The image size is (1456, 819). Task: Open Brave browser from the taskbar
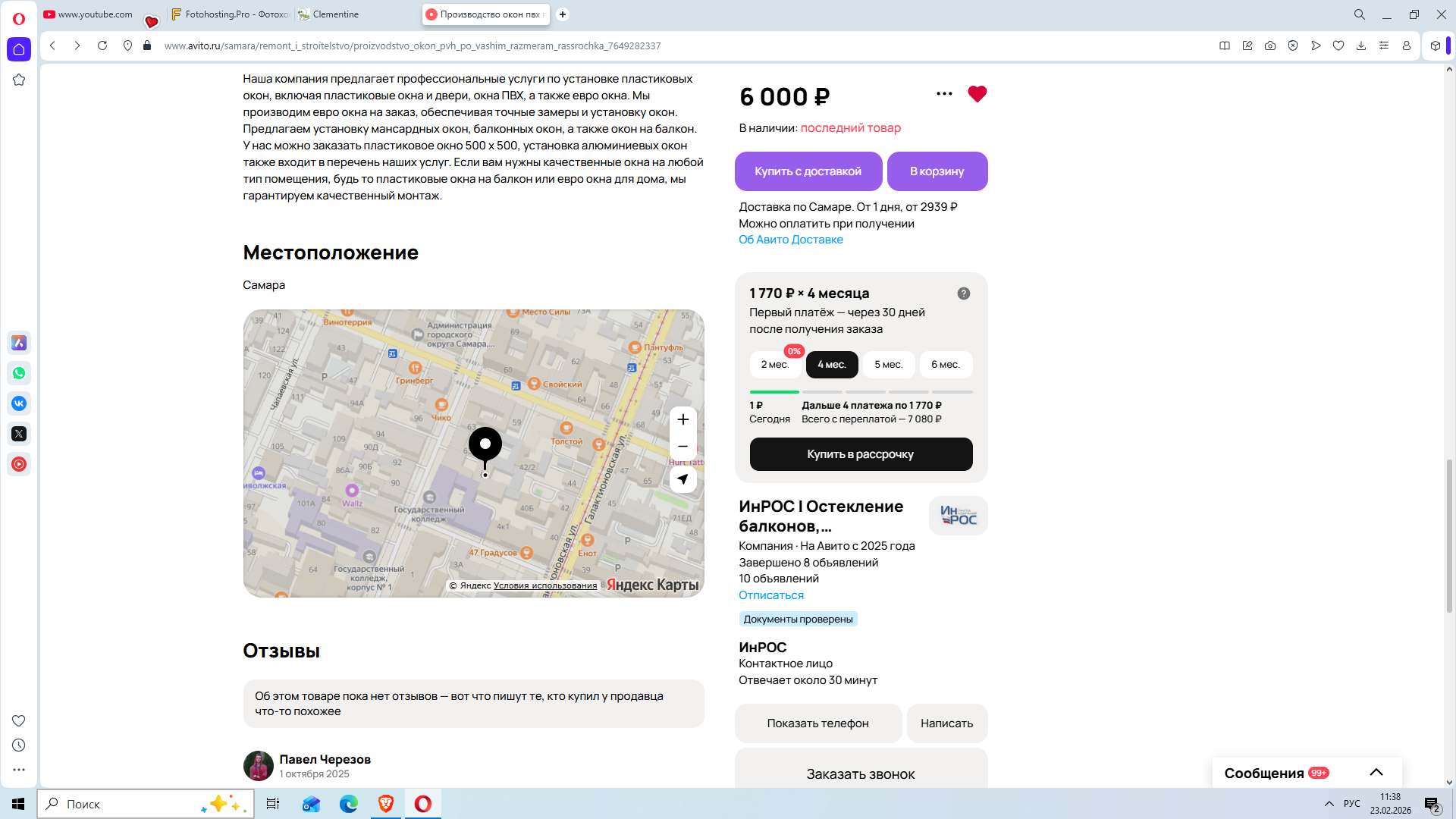[x=386, y=804]
